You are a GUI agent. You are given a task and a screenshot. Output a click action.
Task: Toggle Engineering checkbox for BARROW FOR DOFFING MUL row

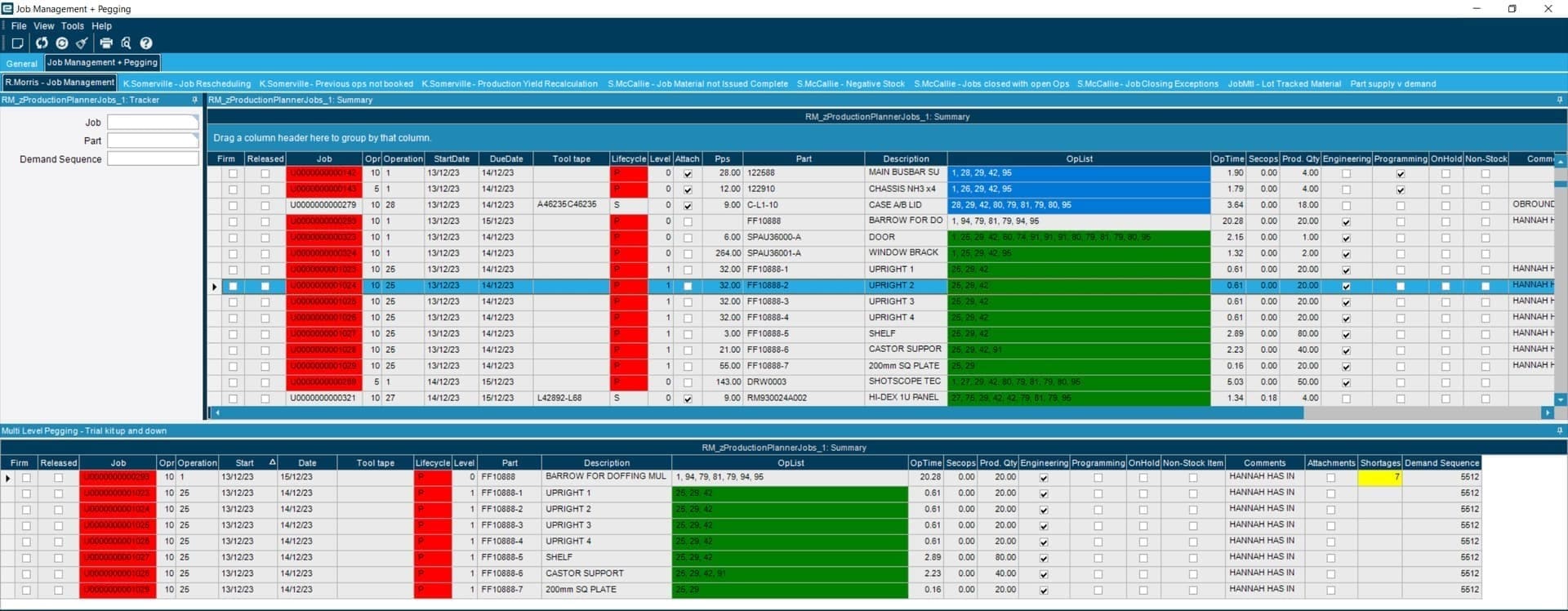(1044, 478)
